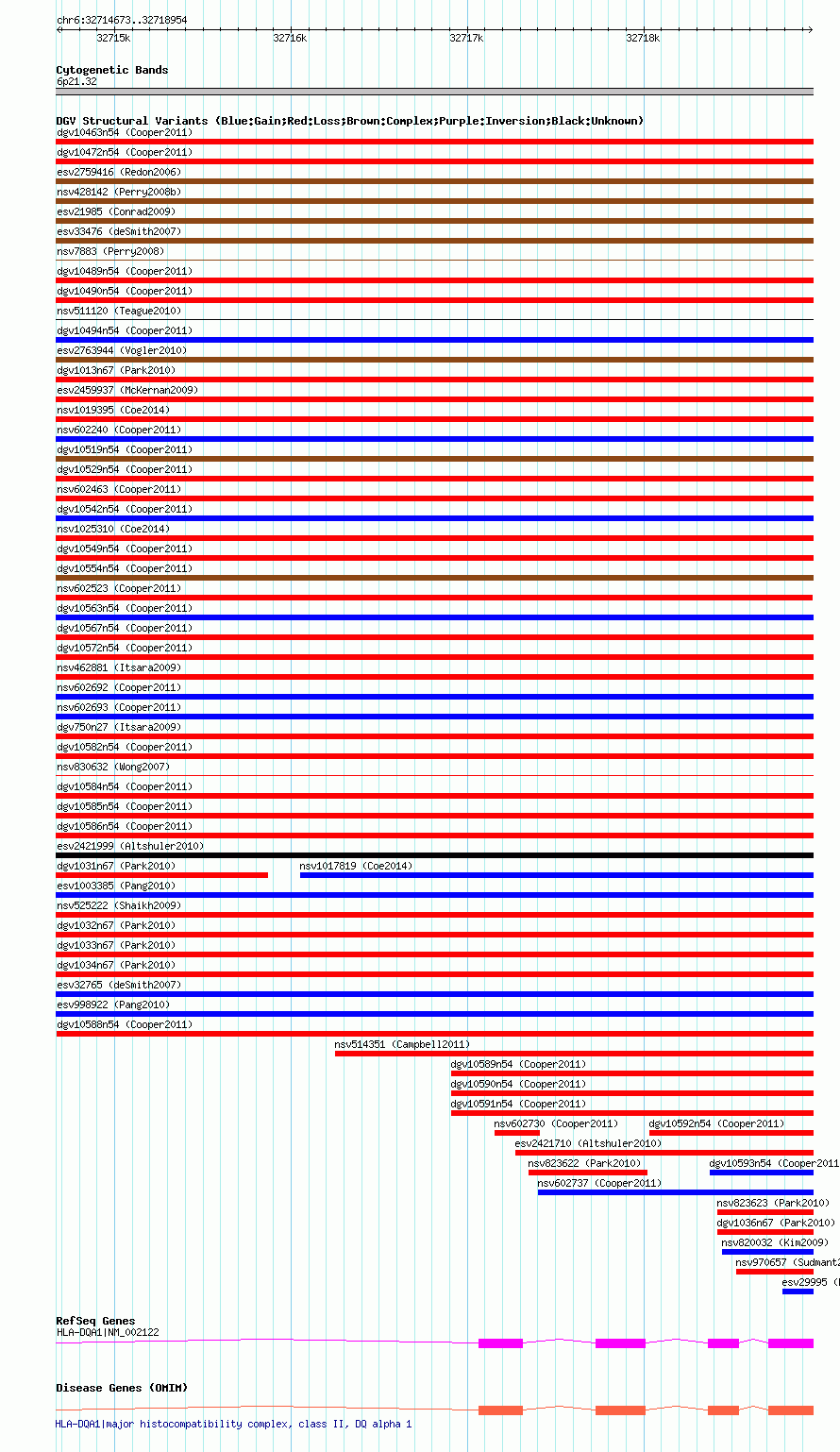840x1452 pixels.
Task: Click the esv2459937 (McKernan2009) label
Action: pos(127,390)
